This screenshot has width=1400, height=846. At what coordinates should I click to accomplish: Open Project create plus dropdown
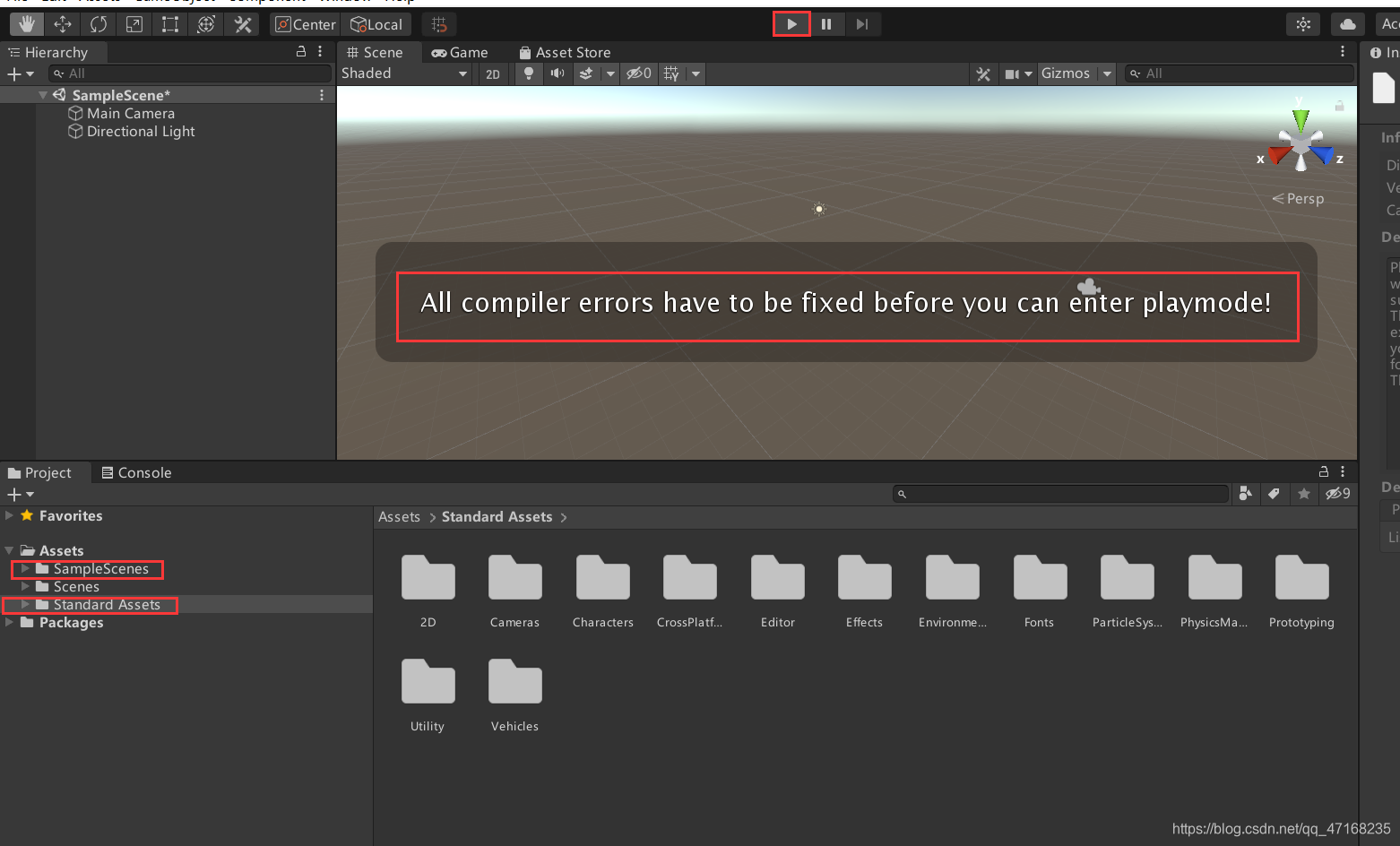pyautogui.click(x=21, y=495)
